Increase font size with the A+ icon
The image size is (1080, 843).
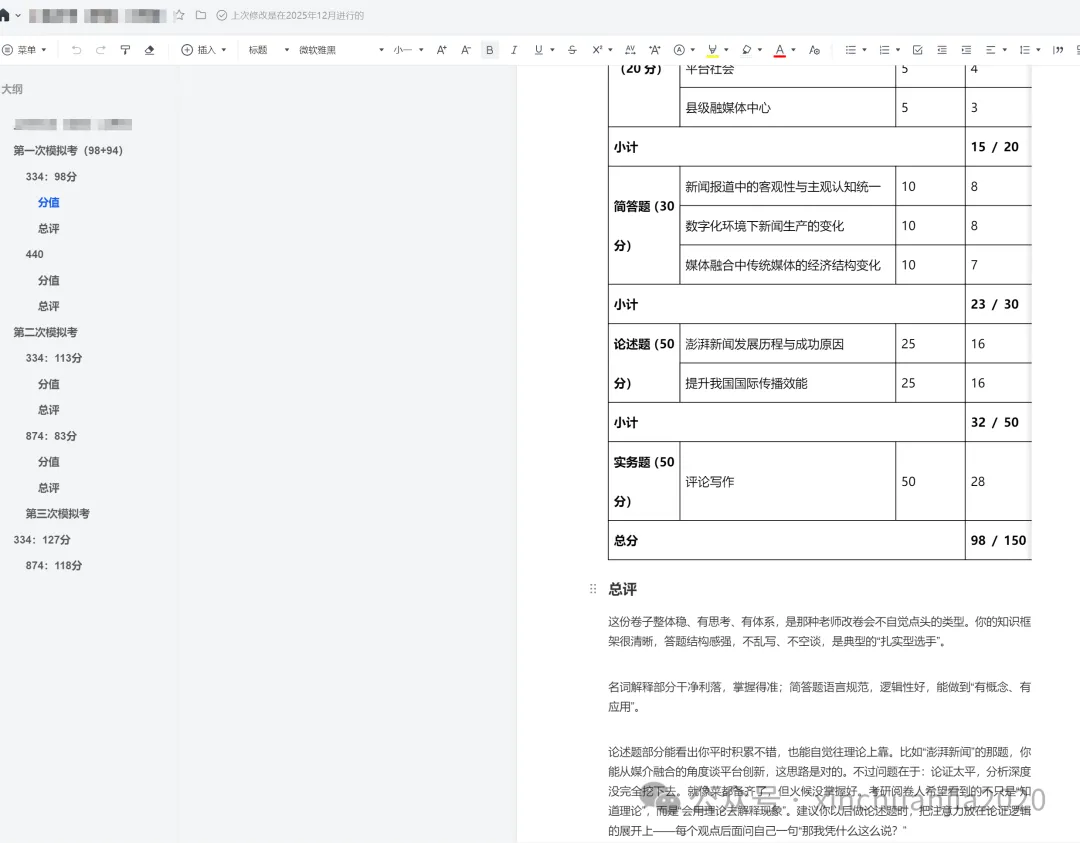click(442, 50)
